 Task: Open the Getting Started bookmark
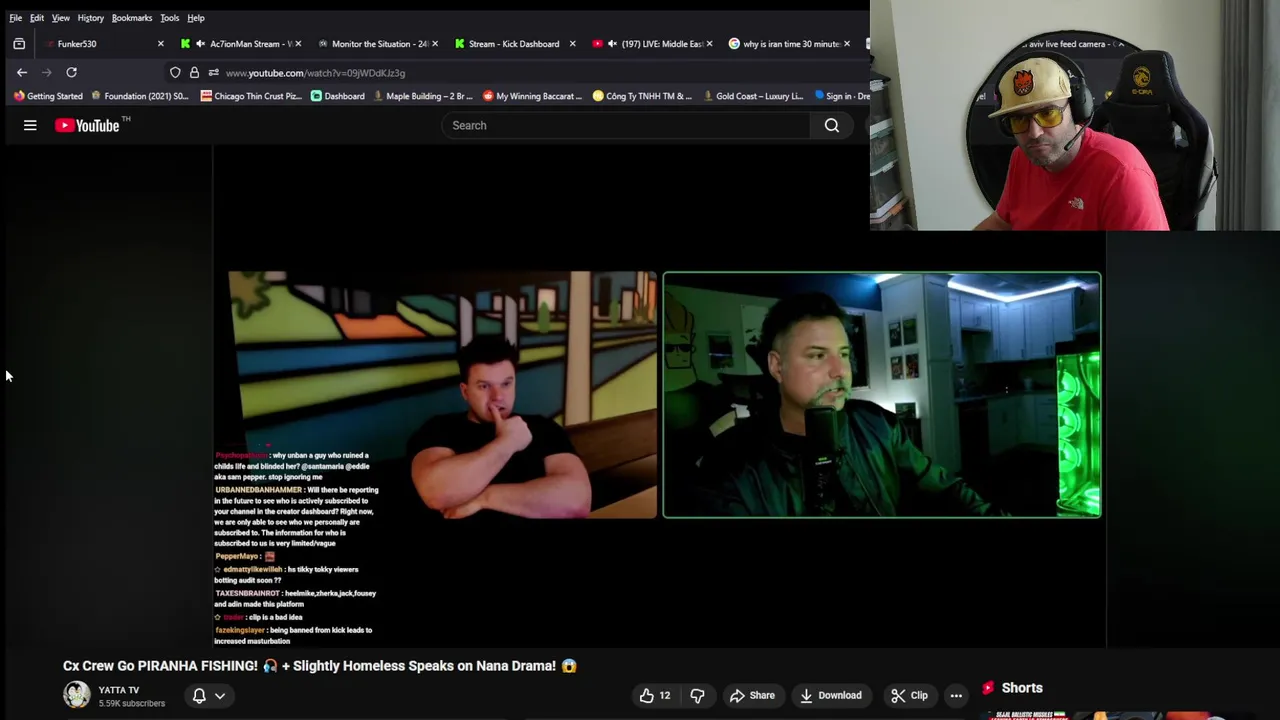48,96
